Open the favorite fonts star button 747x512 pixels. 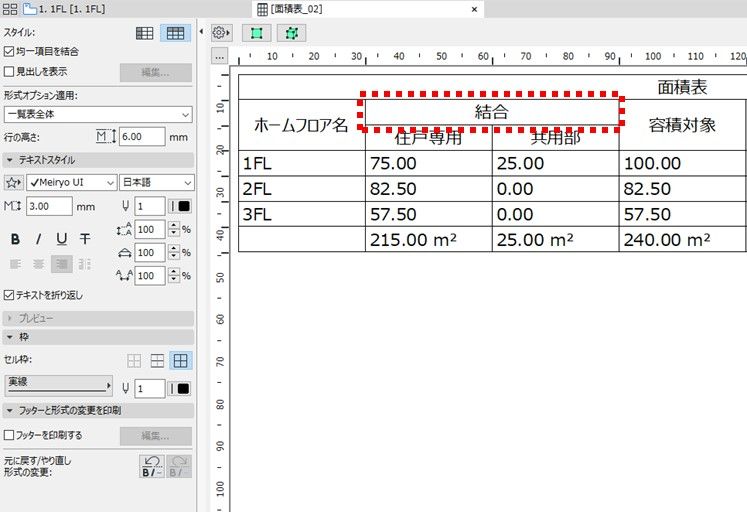click(13, 182)
